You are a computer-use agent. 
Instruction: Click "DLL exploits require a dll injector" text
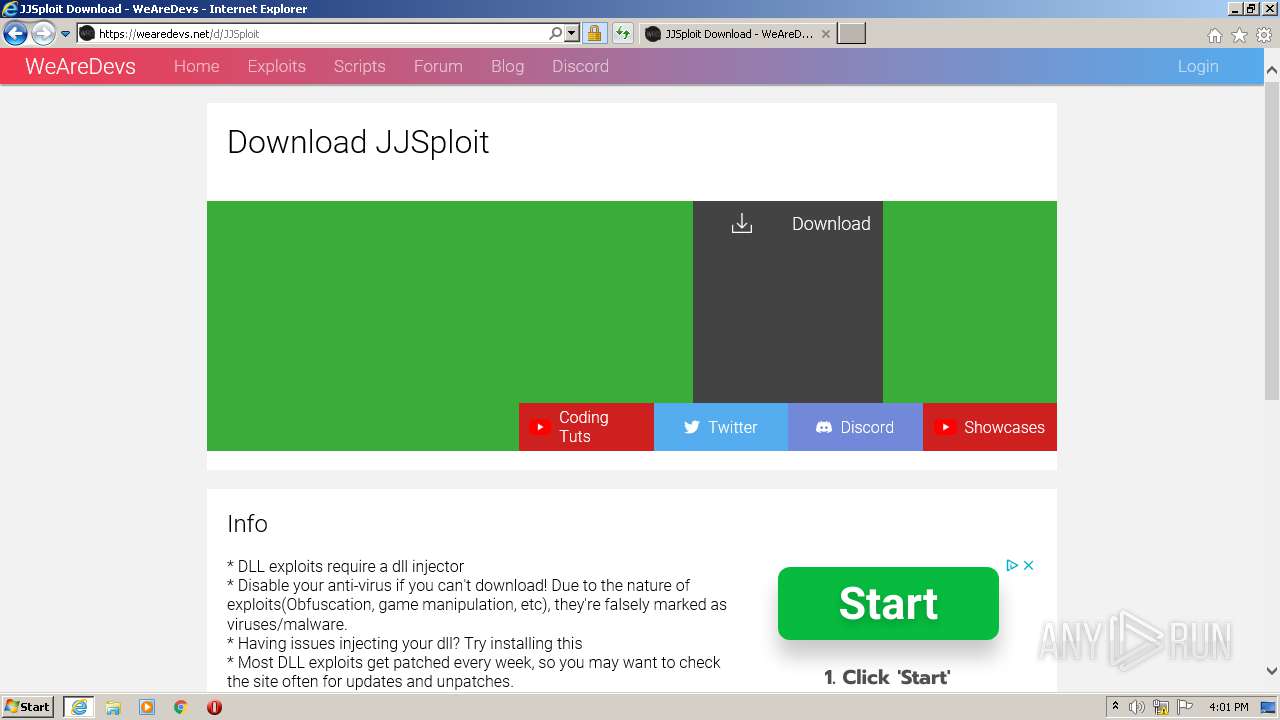[x=346, y=566]
